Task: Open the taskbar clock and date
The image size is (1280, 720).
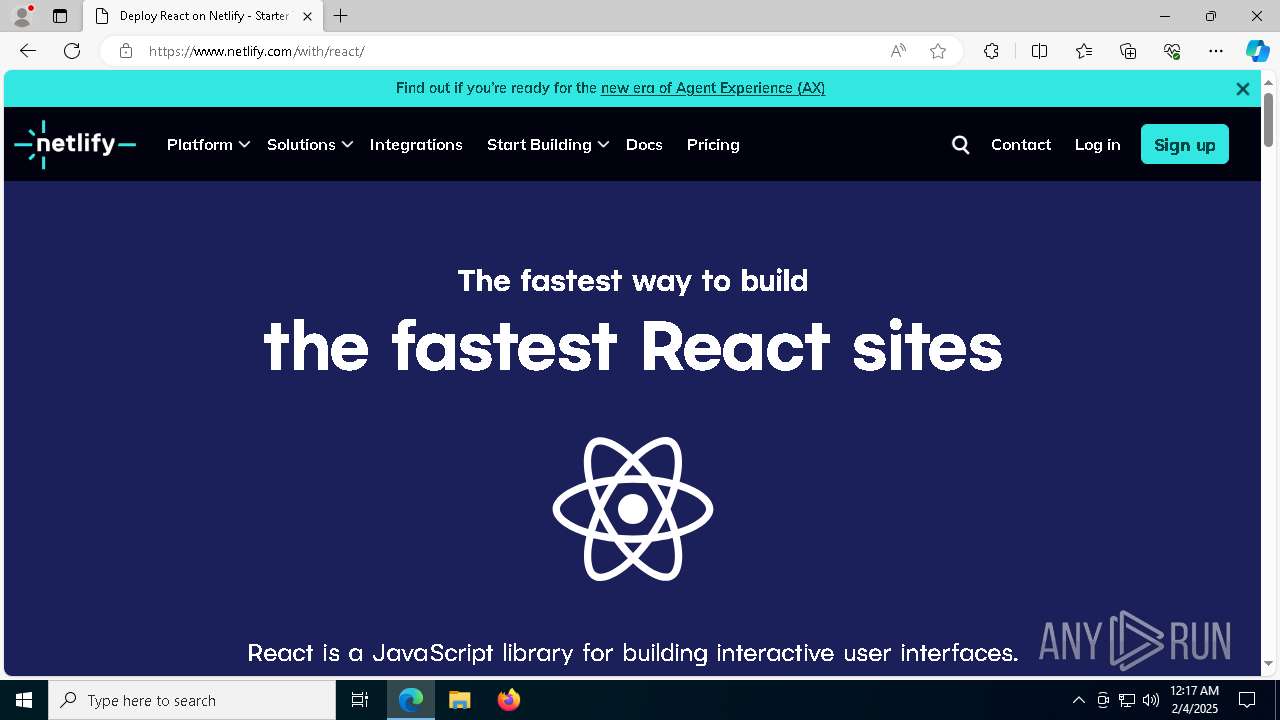Action: [1194, 700]
